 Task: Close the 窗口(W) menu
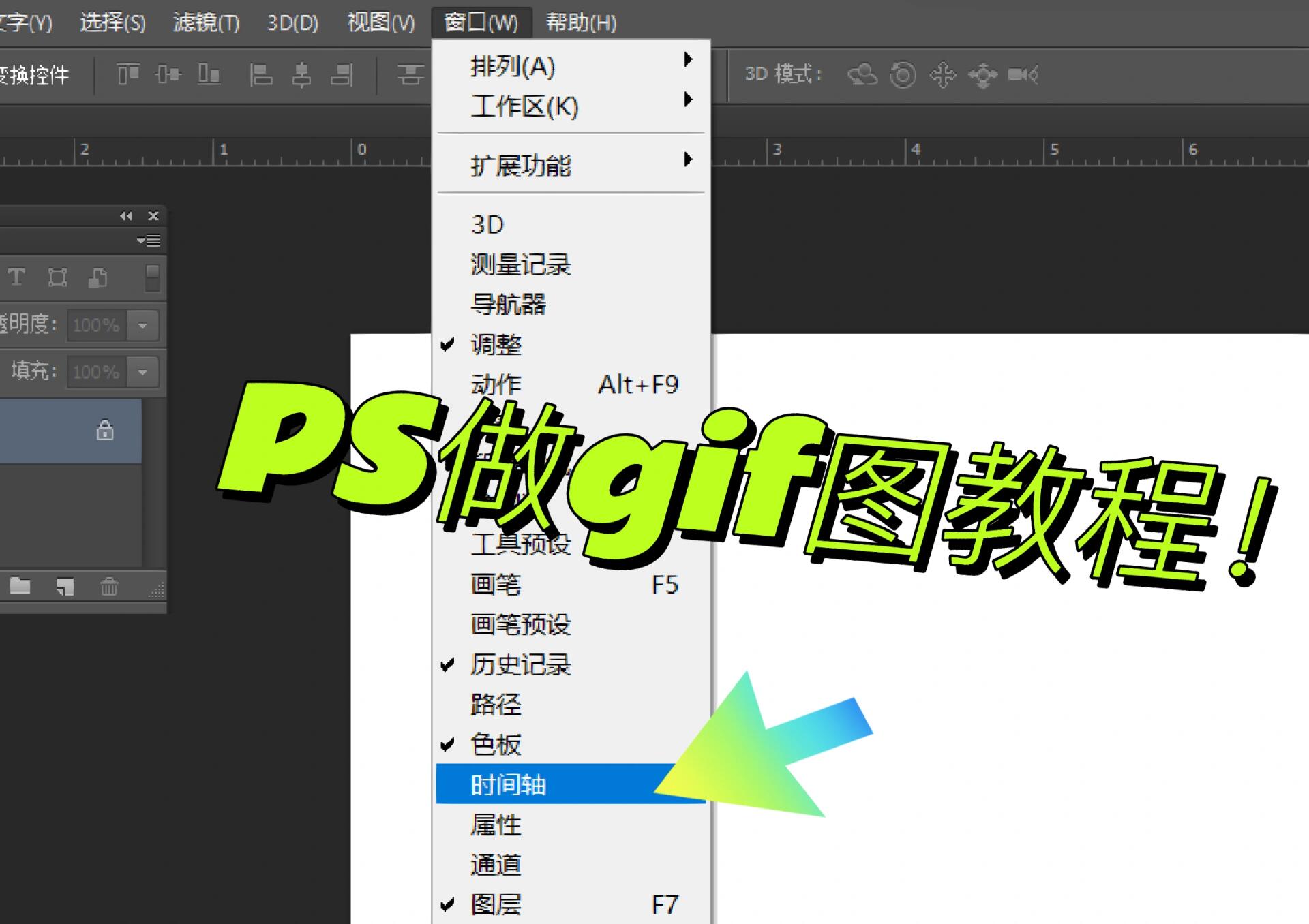[481, 22]
